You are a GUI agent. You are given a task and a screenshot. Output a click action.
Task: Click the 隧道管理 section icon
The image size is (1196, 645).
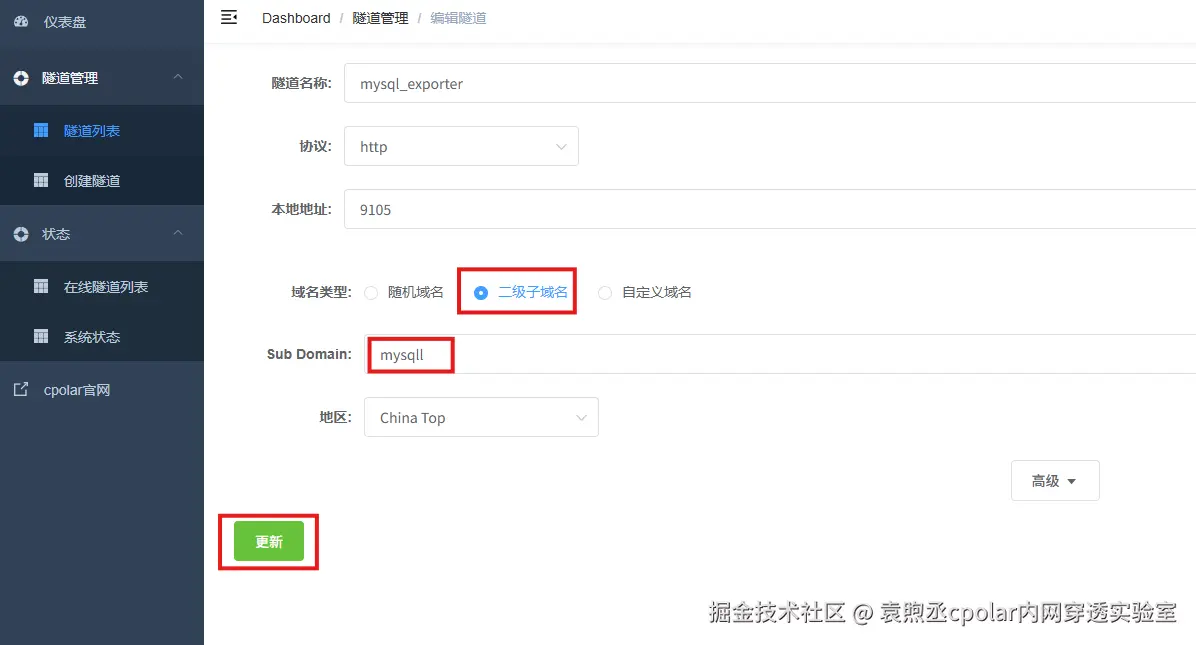(x=21, y=78)
